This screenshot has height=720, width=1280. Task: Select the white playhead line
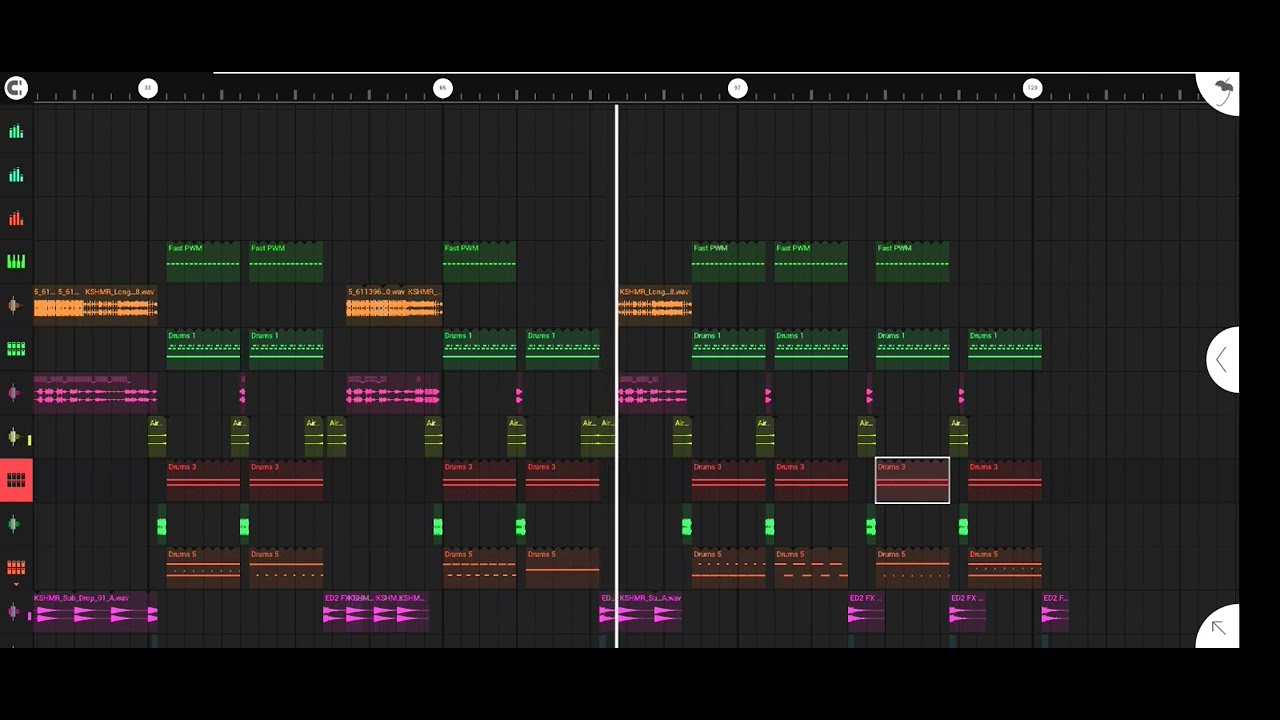tap(616, 375)
